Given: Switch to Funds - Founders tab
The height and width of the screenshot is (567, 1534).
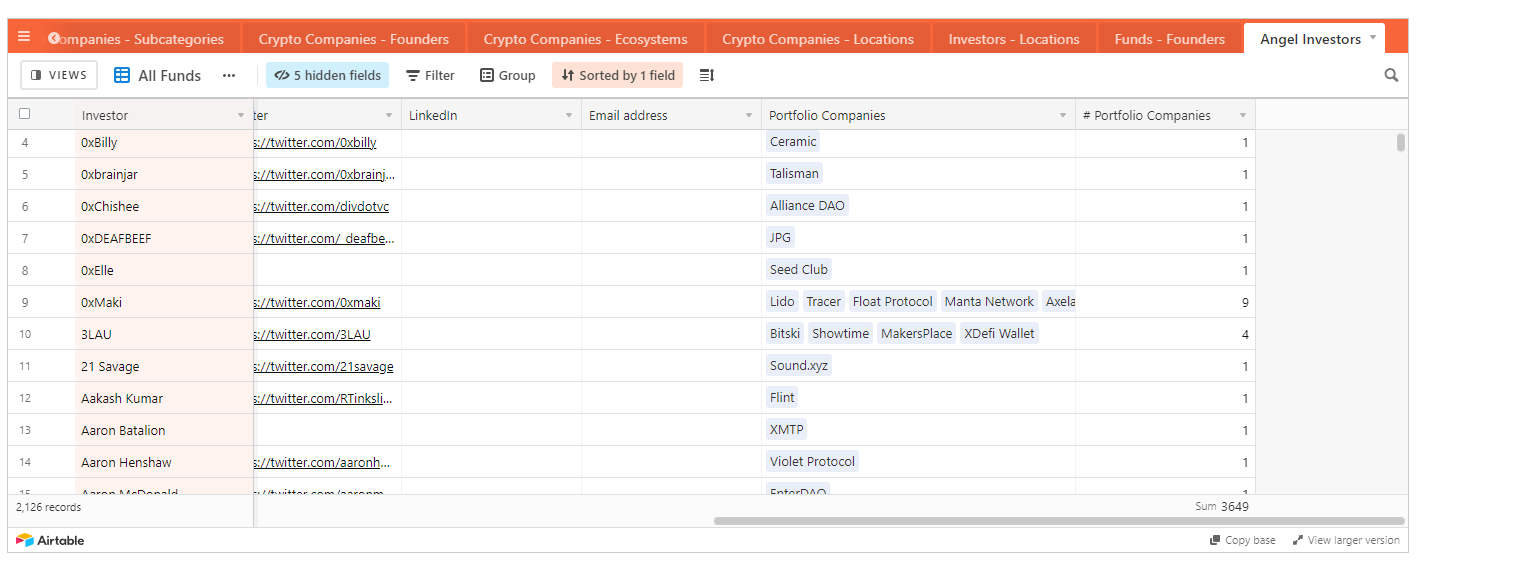Looking at the screenshot, I should pos(1170,39).
